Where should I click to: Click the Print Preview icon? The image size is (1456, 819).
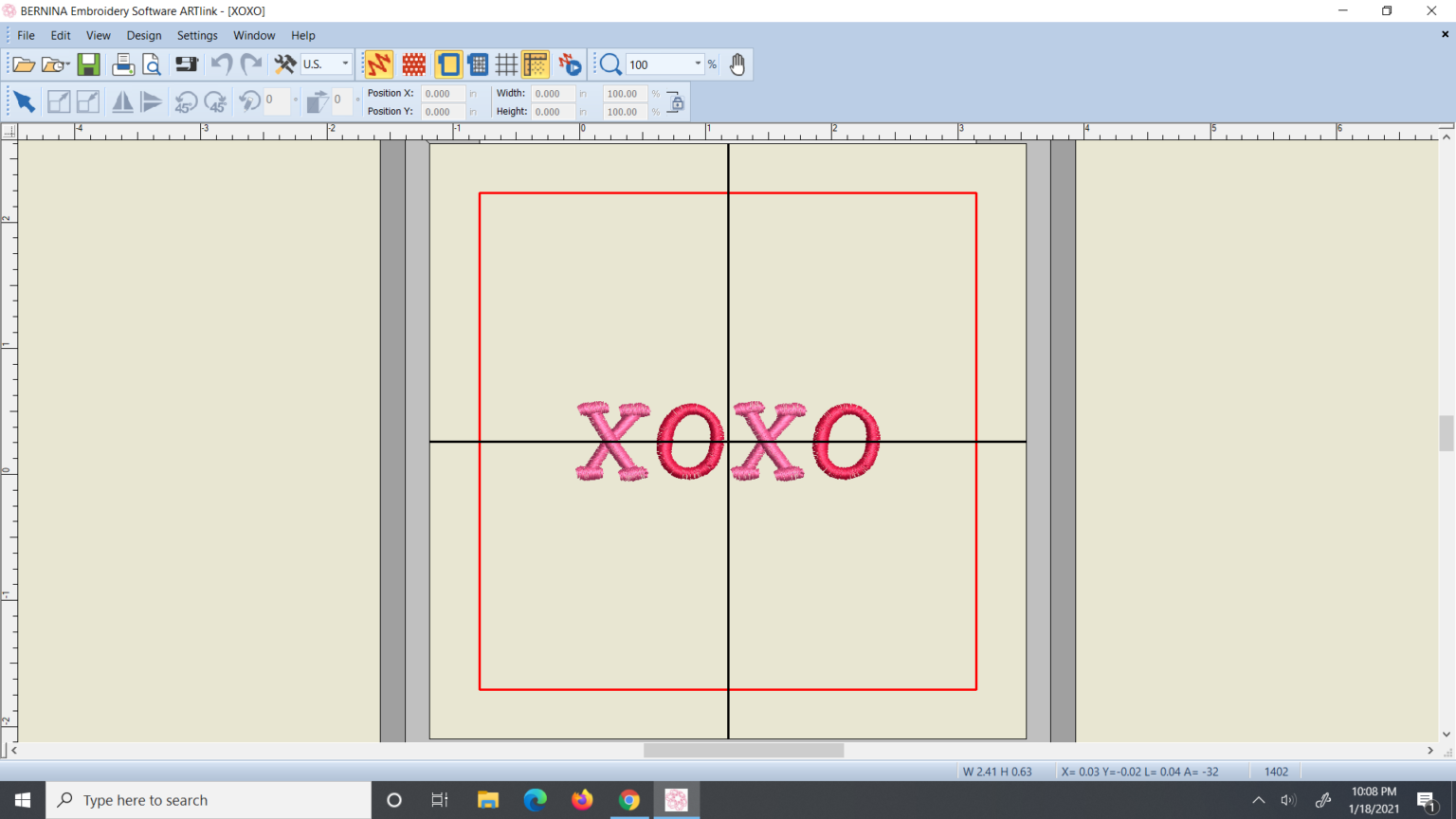pyautogui.click(x=152, y=64)
